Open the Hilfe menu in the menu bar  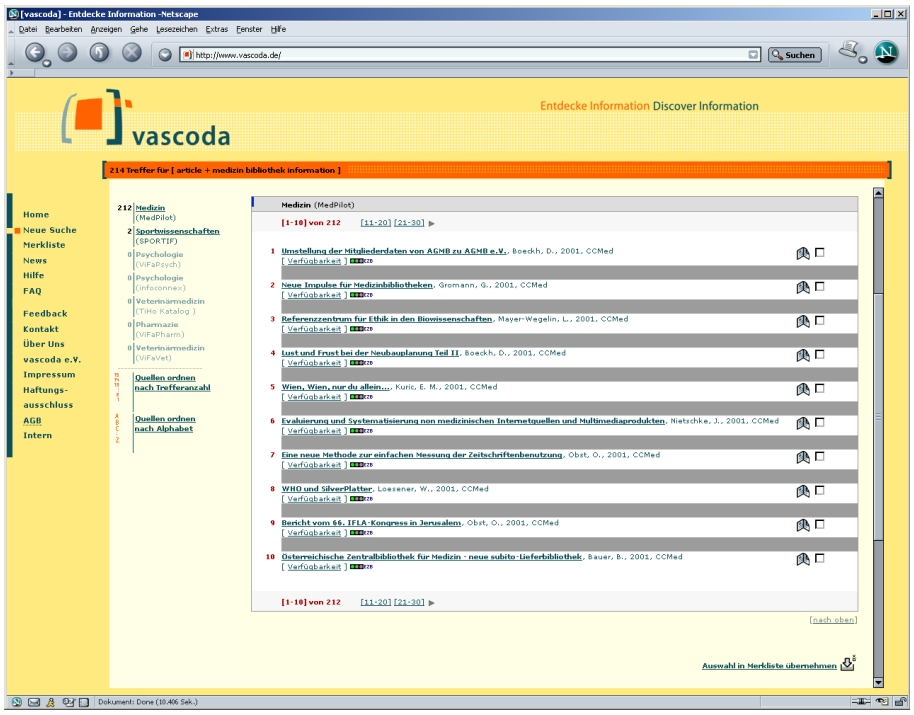point(278,29)
